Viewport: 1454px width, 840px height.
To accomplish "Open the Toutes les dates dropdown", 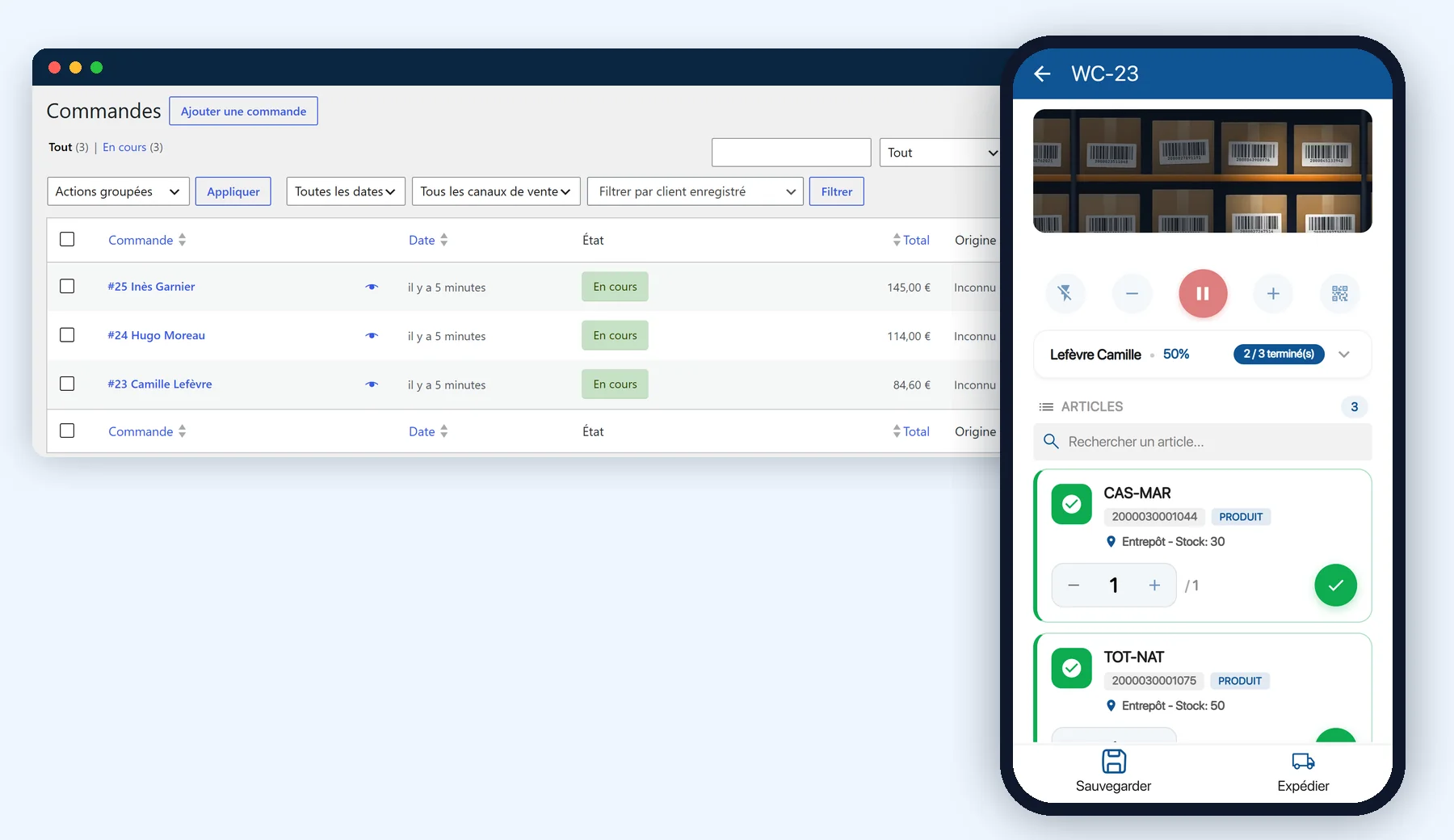I will click(x=346, y=191).
